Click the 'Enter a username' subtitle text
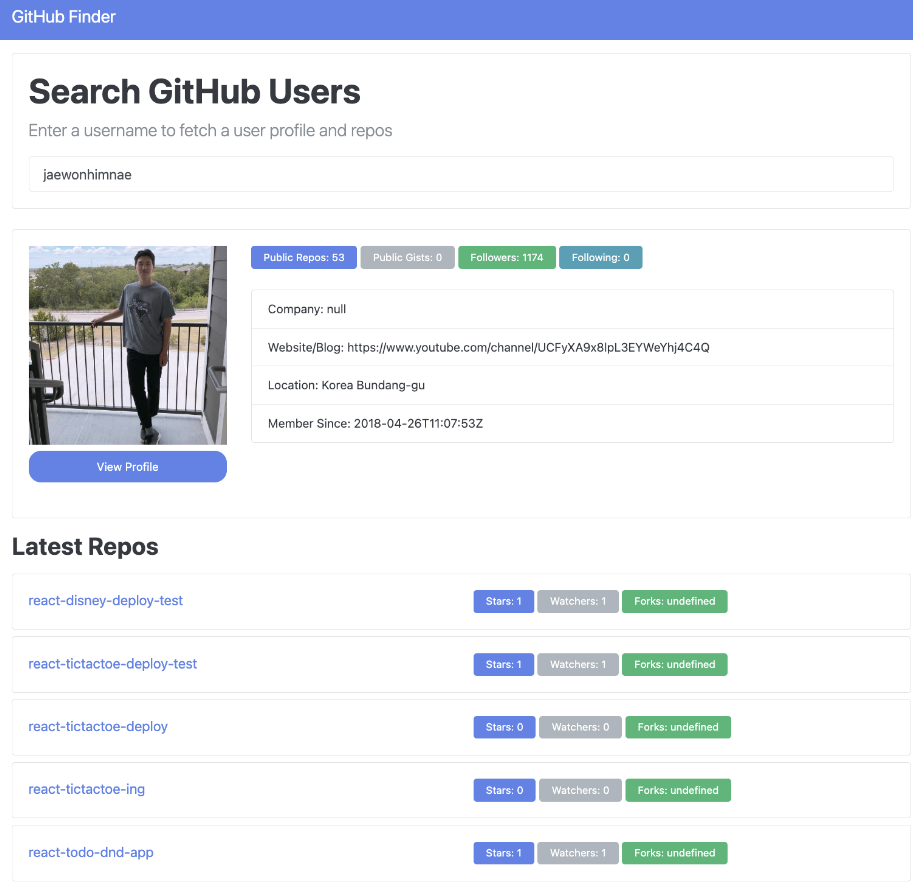This screenshot has width=913, height=890. point(210,130)
